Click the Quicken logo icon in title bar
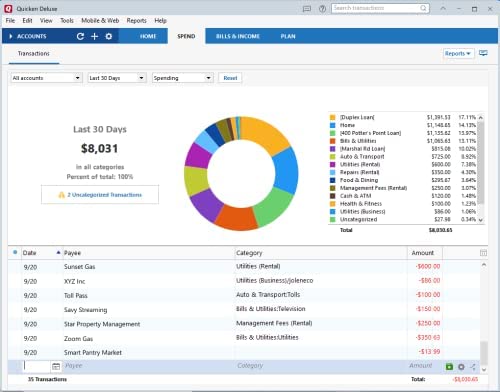Viewport: 500px width, 392px height. [x=8, y=8]
